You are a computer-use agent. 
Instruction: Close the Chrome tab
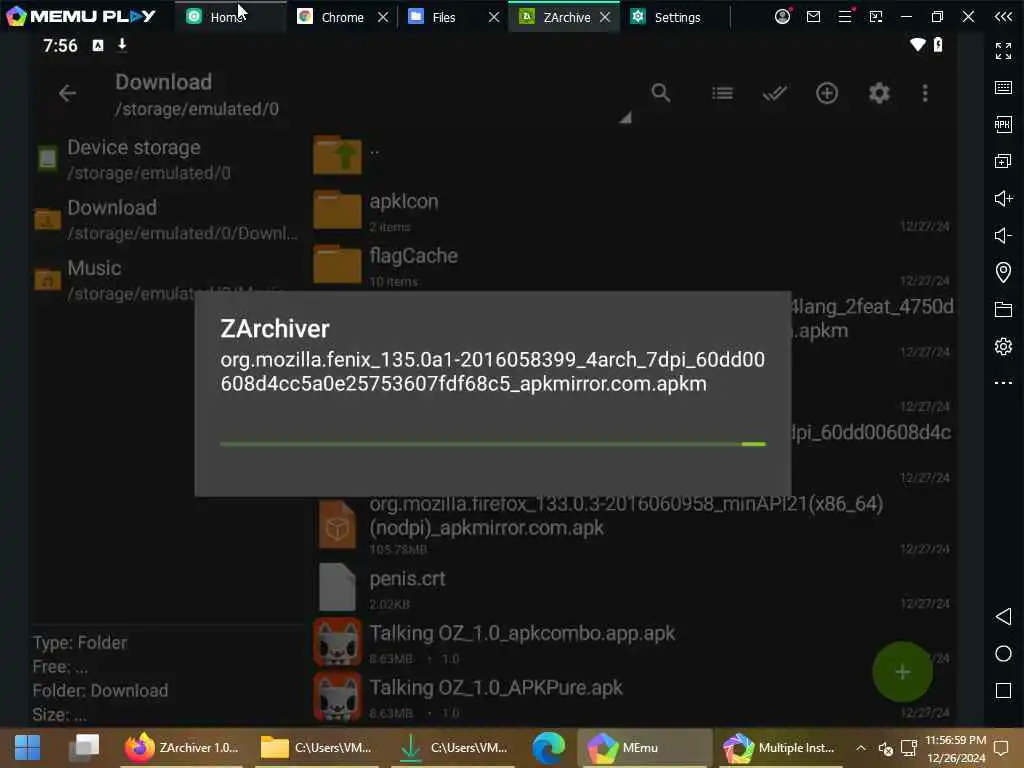pos(383,17)
